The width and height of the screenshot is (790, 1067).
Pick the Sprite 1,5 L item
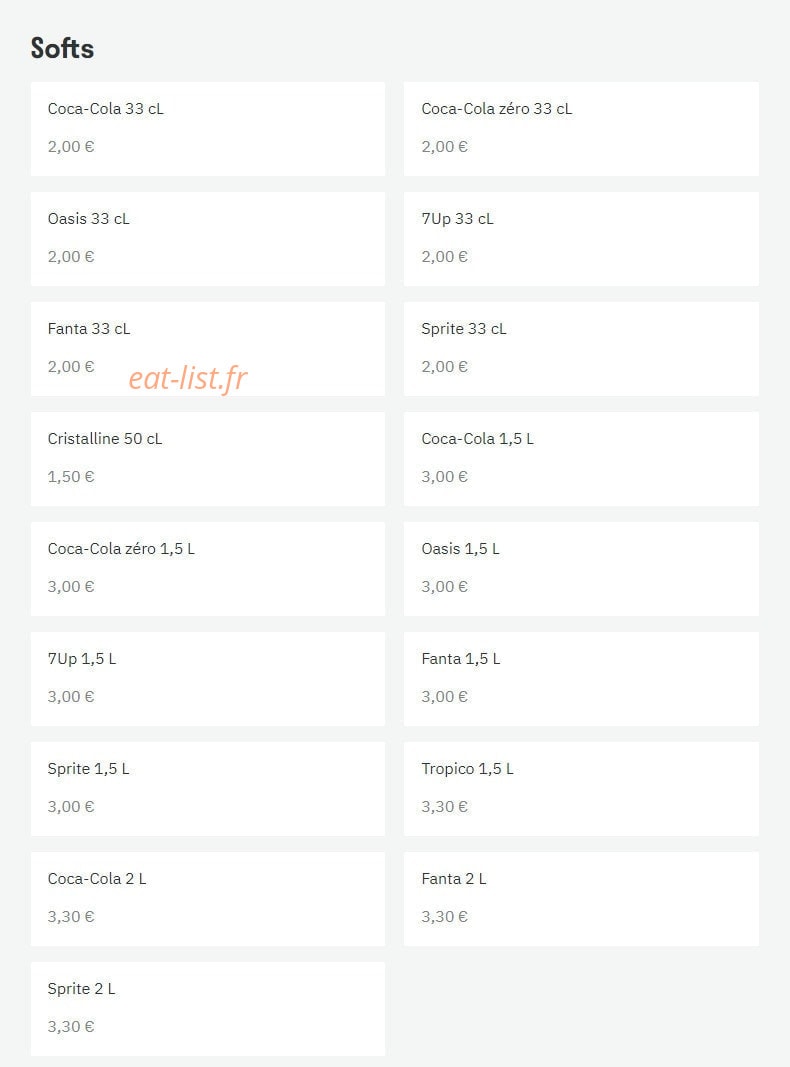click(208, 789)
